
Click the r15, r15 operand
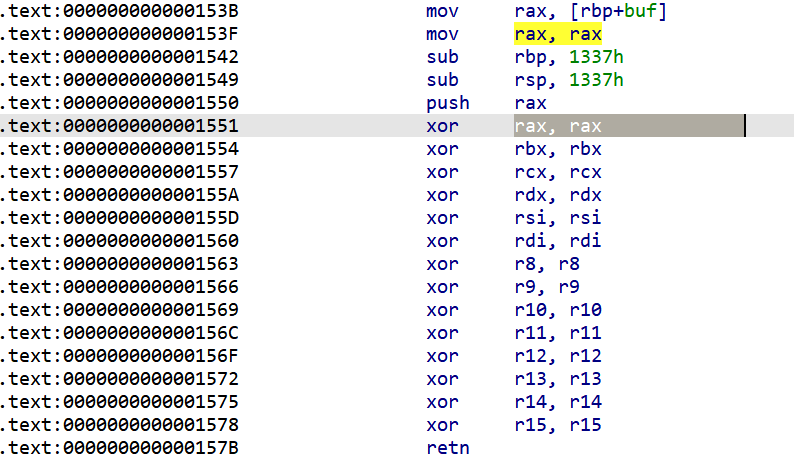[558, 425]
